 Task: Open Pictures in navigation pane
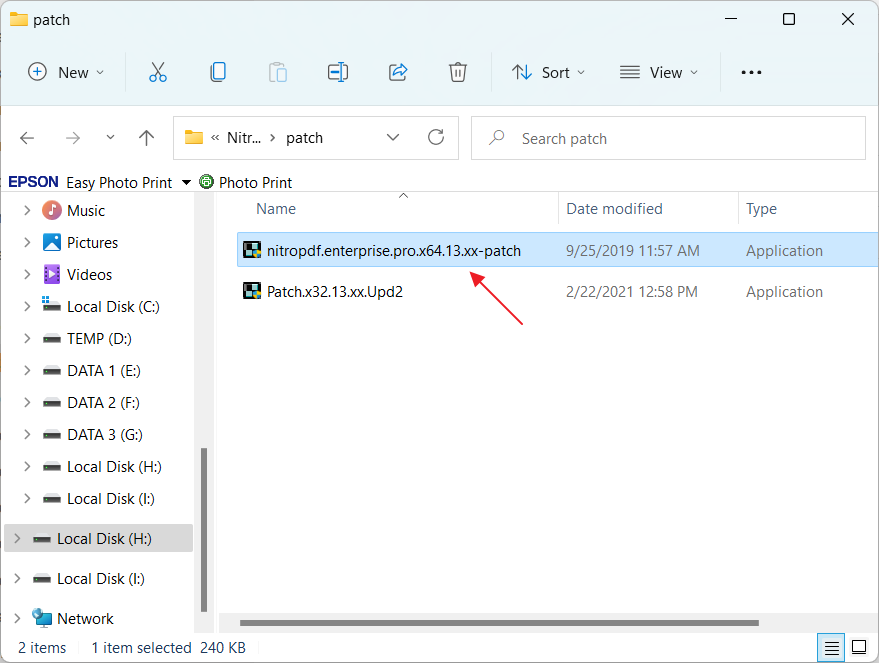pyautogui.click(x=92, y=243)
